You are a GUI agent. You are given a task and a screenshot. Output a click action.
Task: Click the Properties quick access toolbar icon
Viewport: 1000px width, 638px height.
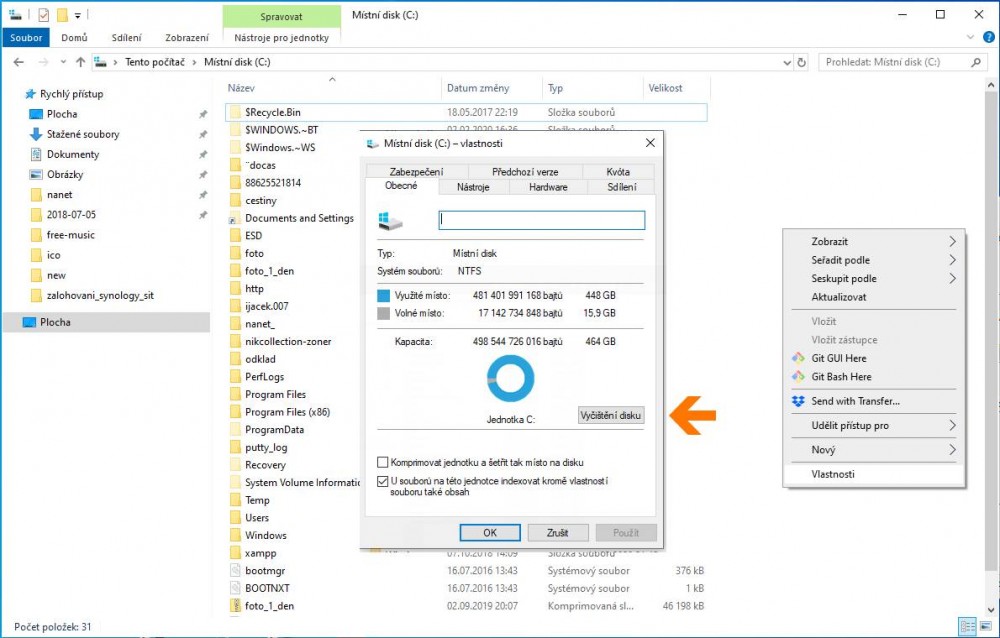pos(43,15)
